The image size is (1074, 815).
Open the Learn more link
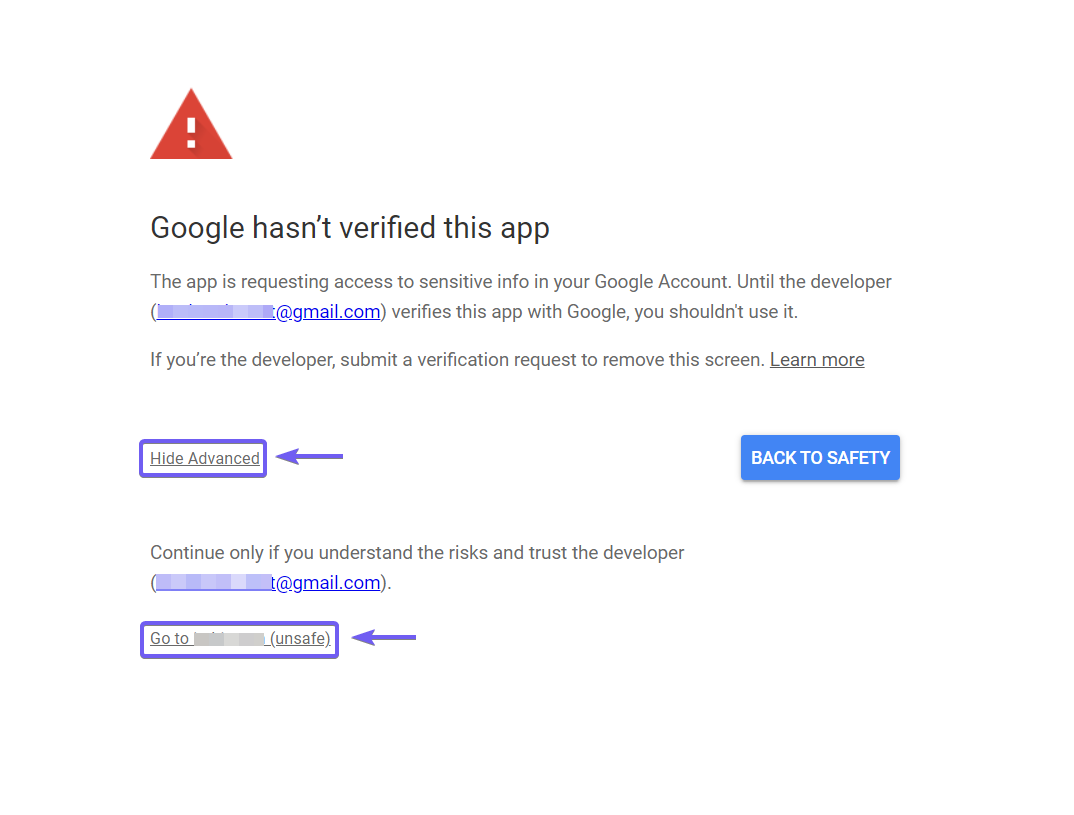pyautogui.click(x=817, y=359)
